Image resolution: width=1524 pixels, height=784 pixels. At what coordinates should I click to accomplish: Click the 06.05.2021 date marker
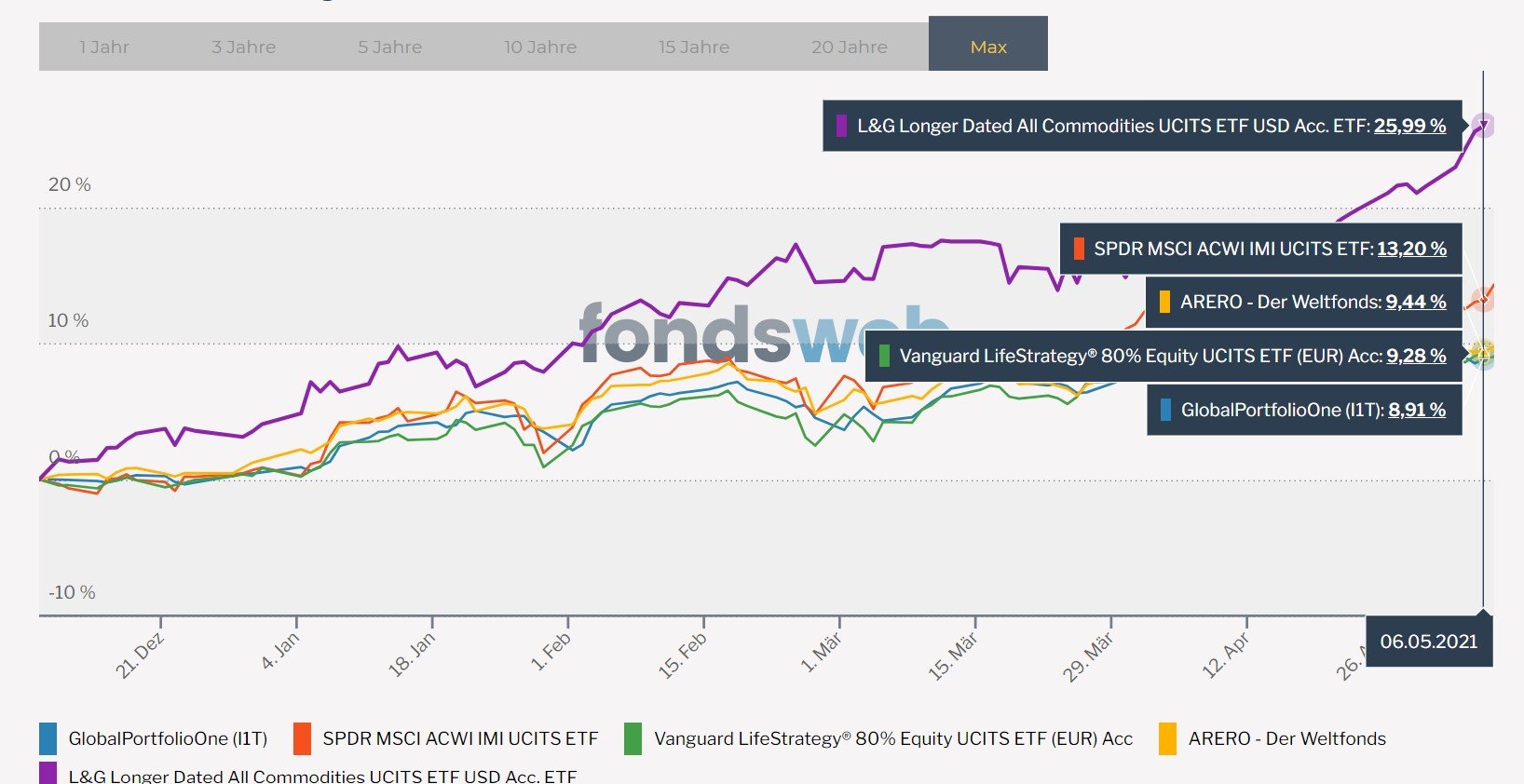[x=1429, y=641]
